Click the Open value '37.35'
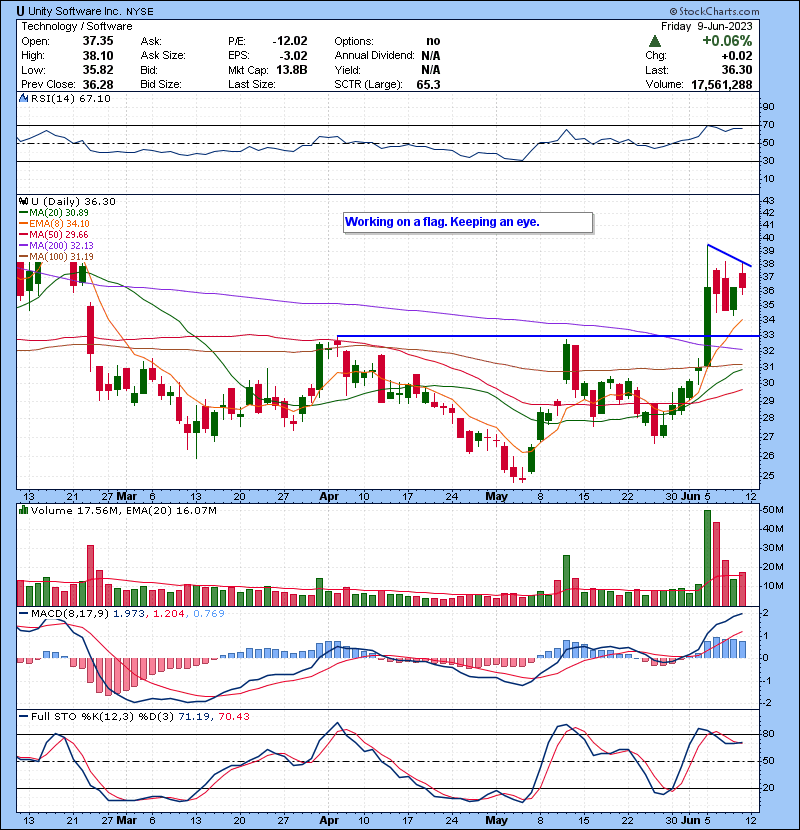 point(98,41)
